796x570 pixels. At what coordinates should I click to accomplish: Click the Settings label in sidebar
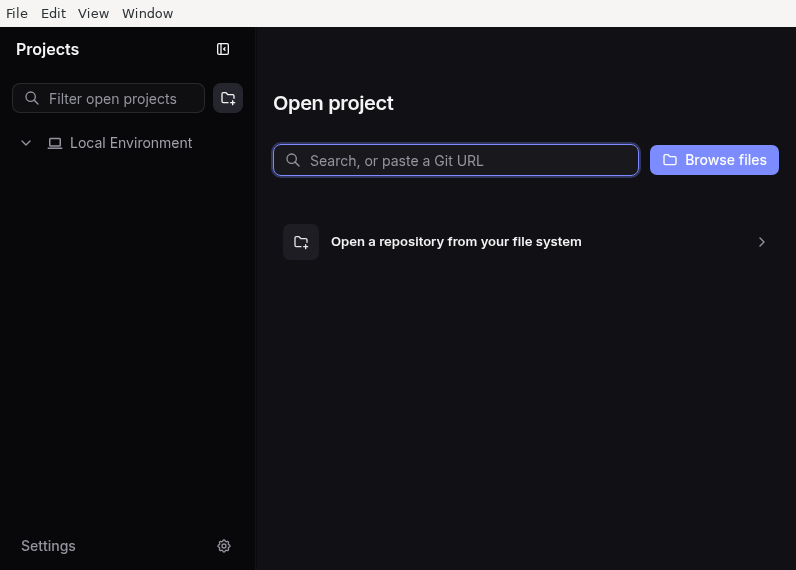[48, 546]
